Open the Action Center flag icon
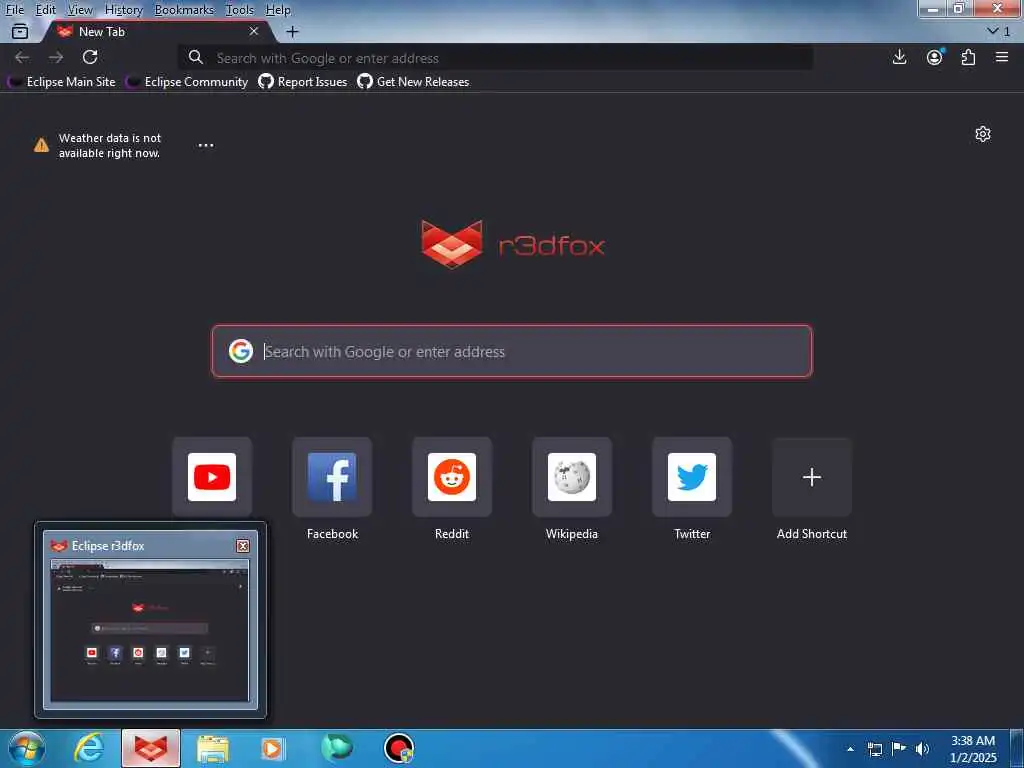Viewport: 1024px width, 768px height. pyautogui.click(x=899, y=749)
